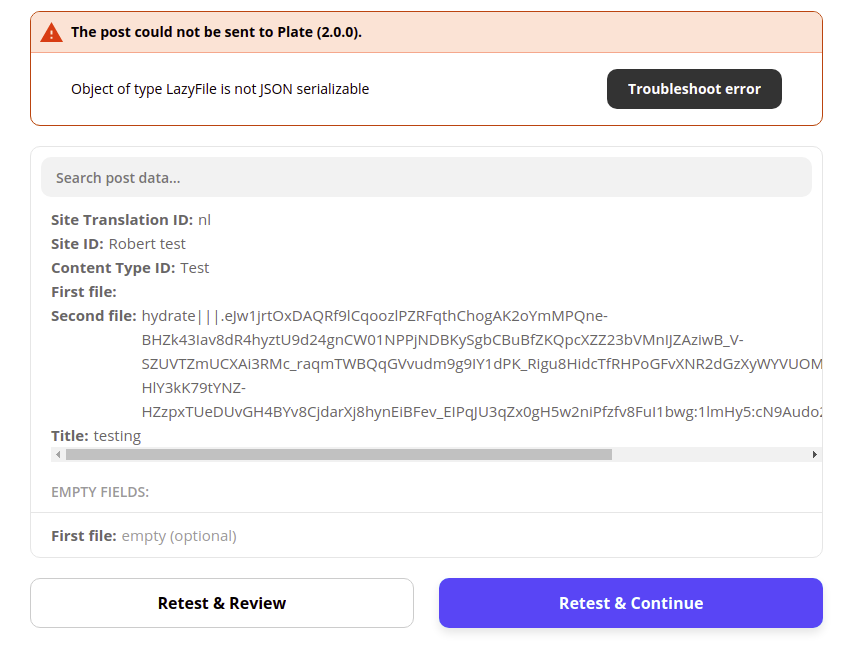The image size is (855, 654).
Task: Click Retest & Continue button
Action: click(630, 603)
